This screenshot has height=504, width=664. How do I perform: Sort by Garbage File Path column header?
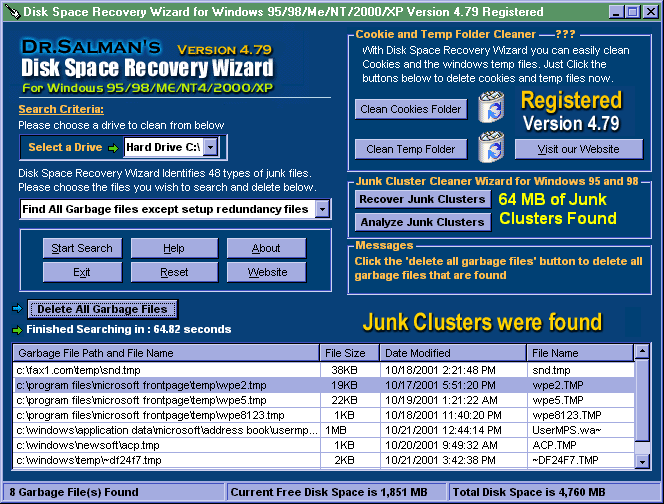166,353
